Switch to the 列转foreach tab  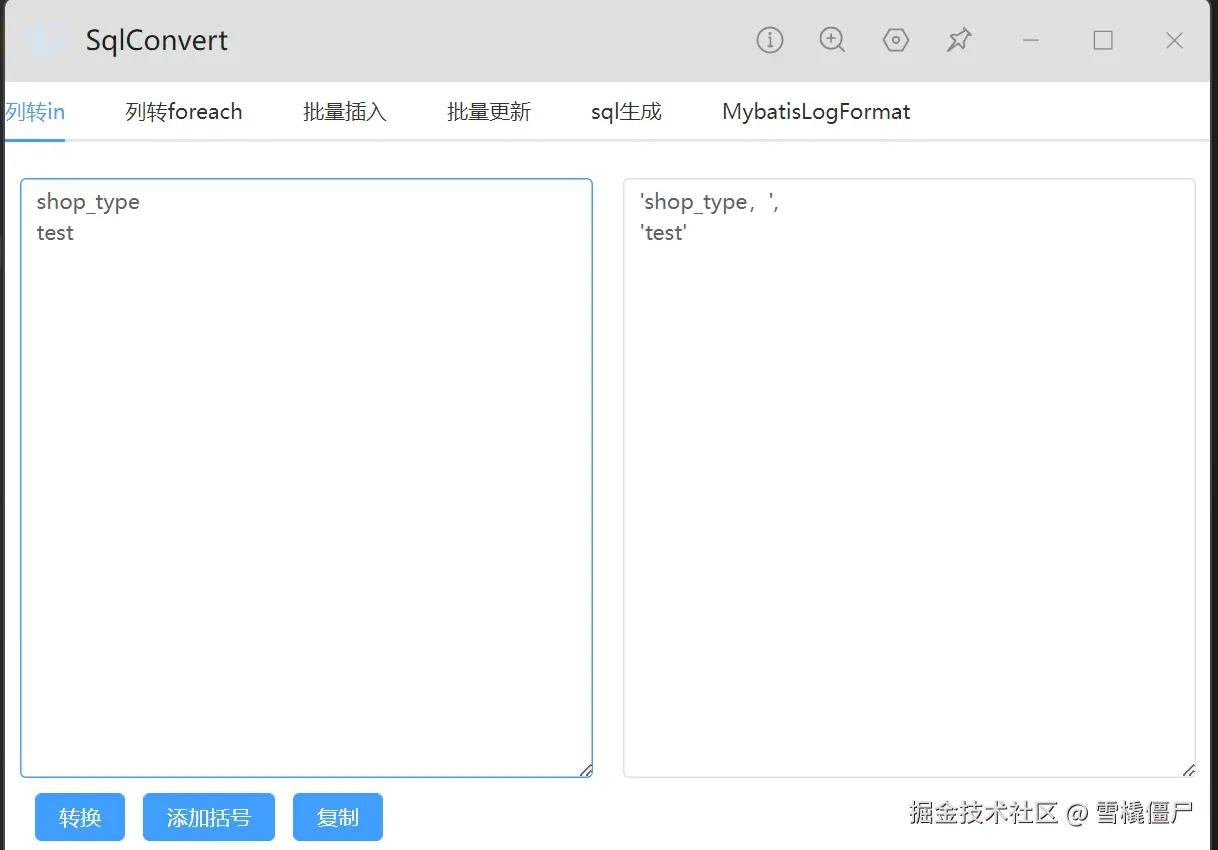click(x=184, y=111)
